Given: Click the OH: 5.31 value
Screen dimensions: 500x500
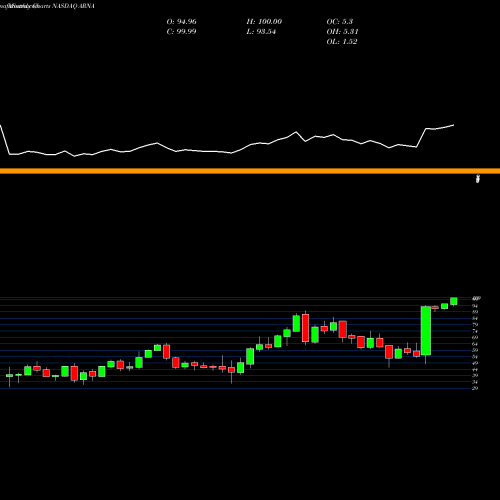Looking at the screenshot, I should tap(342, 32).
